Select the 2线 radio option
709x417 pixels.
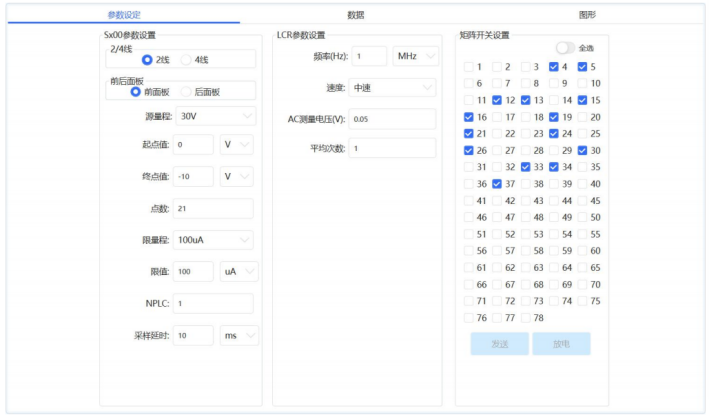147,60
